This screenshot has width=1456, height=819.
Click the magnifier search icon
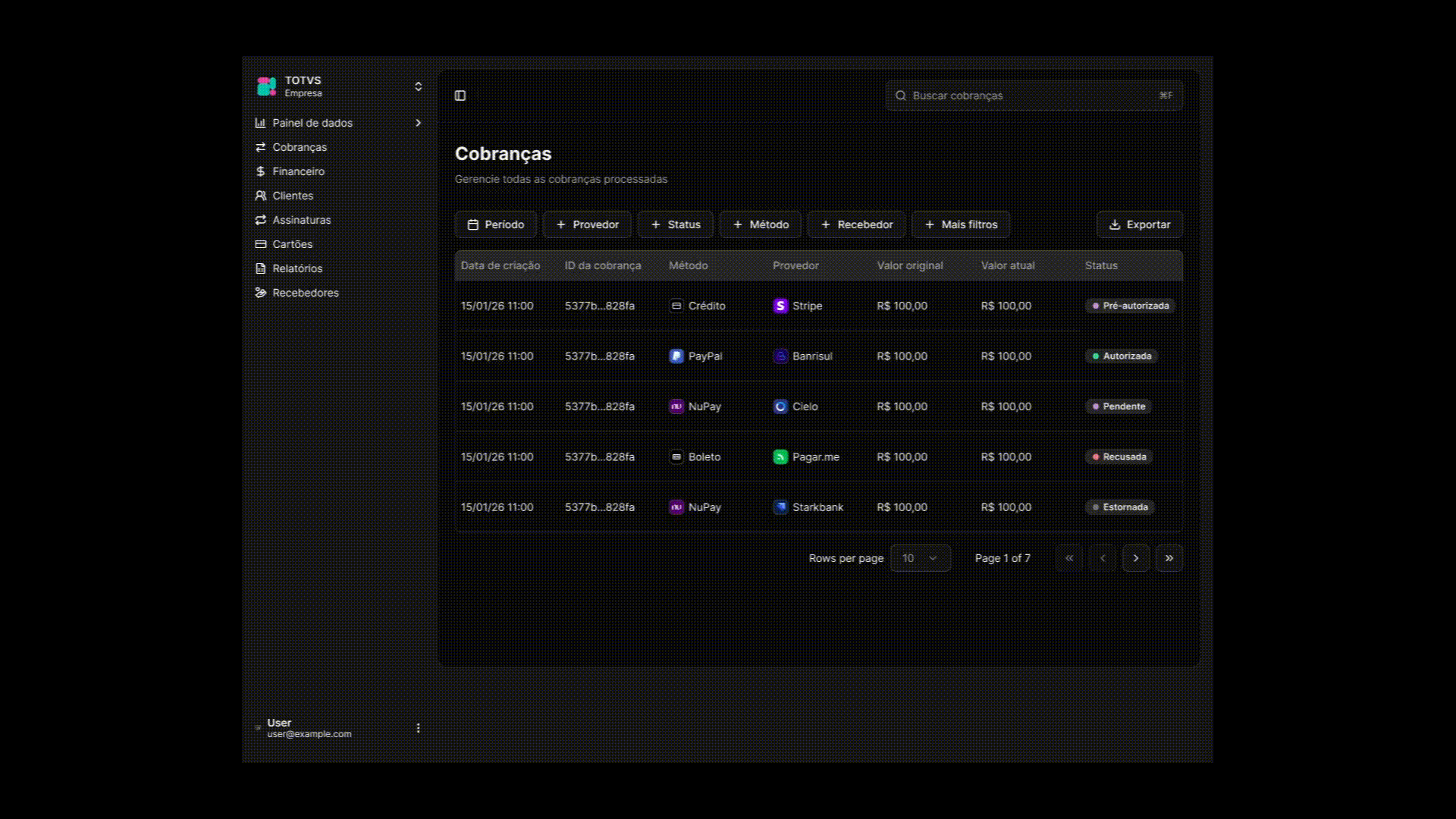coord(901,96)
